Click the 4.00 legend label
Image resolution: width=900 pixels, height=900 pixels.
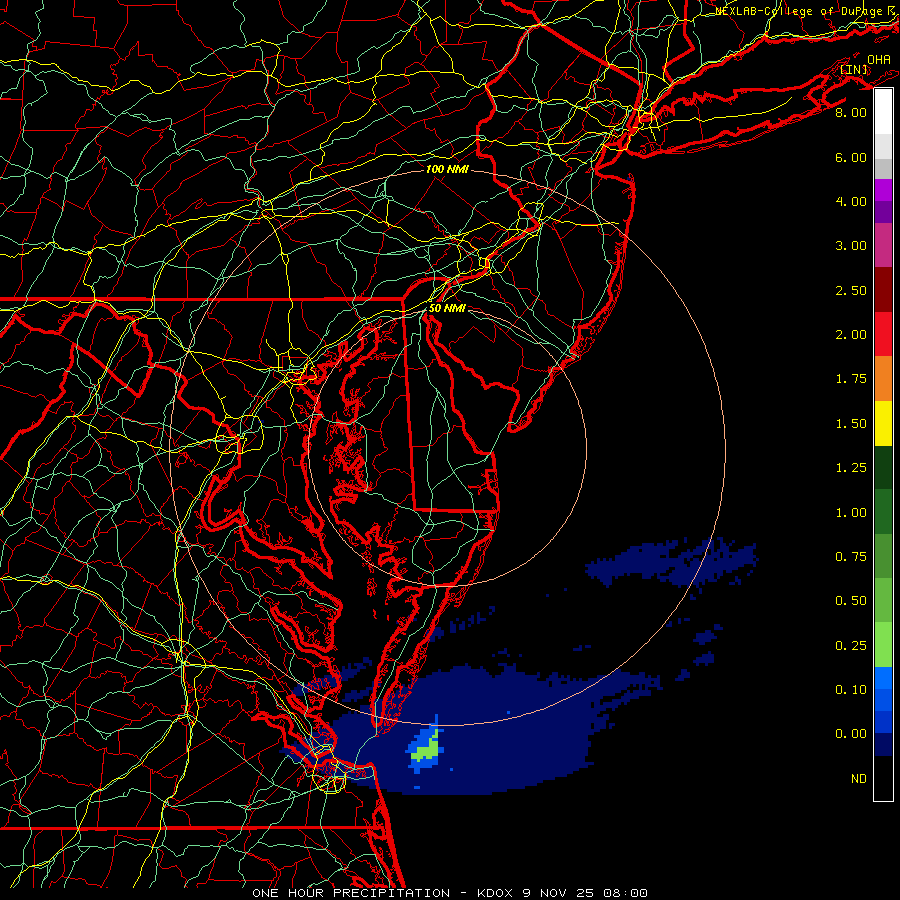[x=851, y=201]
